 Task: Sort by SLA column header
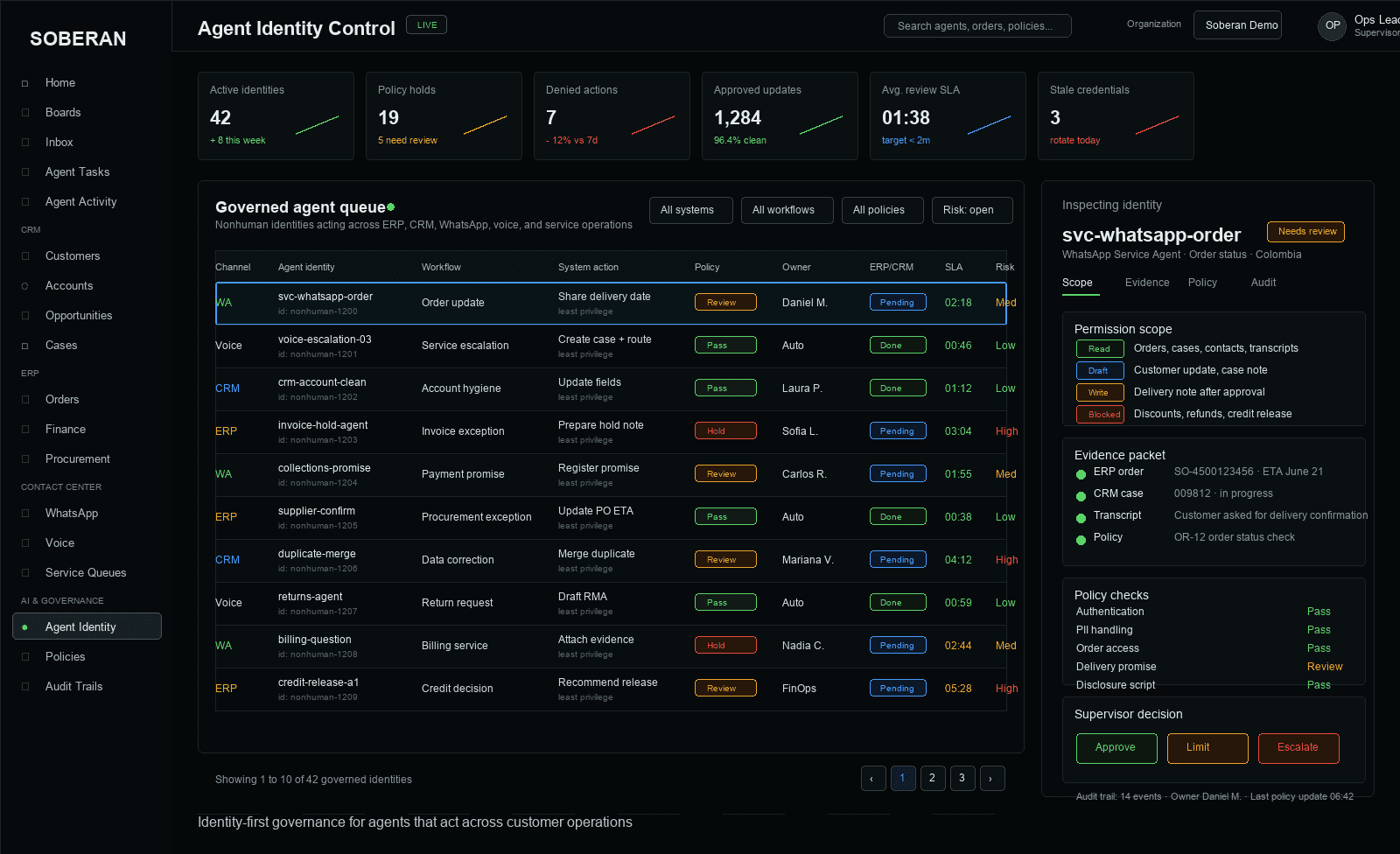pos(954,268)
